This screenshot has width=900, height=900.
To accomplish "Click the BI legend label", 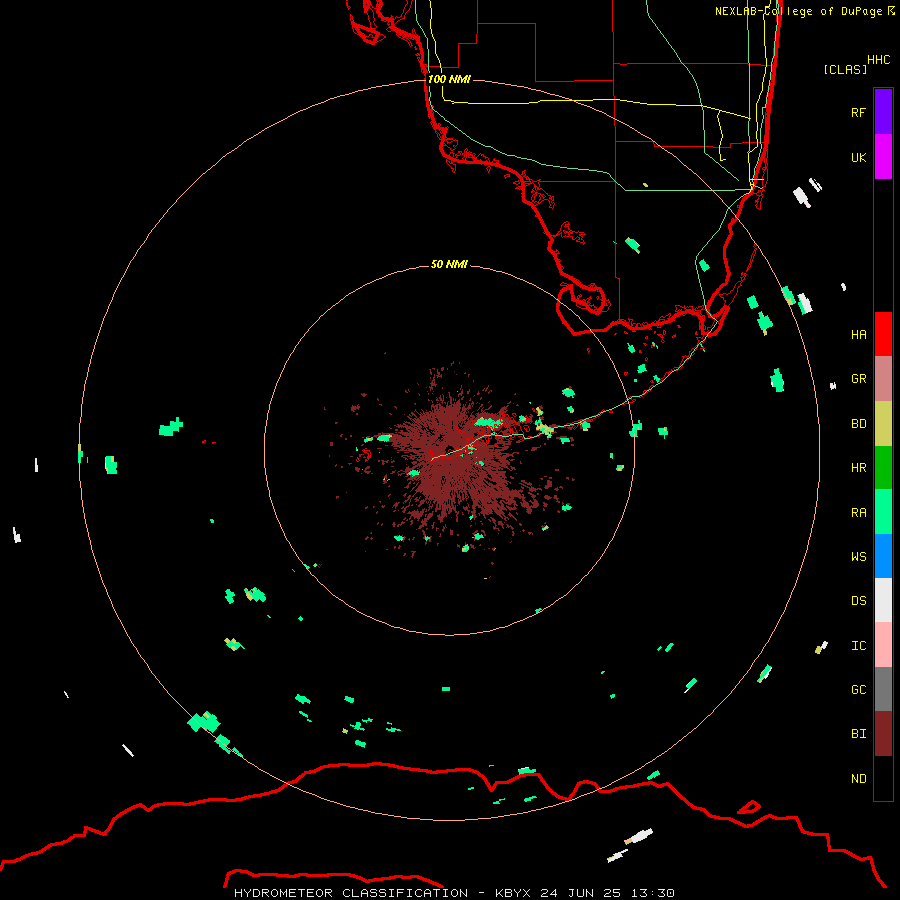I will click(x=858, y=734).
